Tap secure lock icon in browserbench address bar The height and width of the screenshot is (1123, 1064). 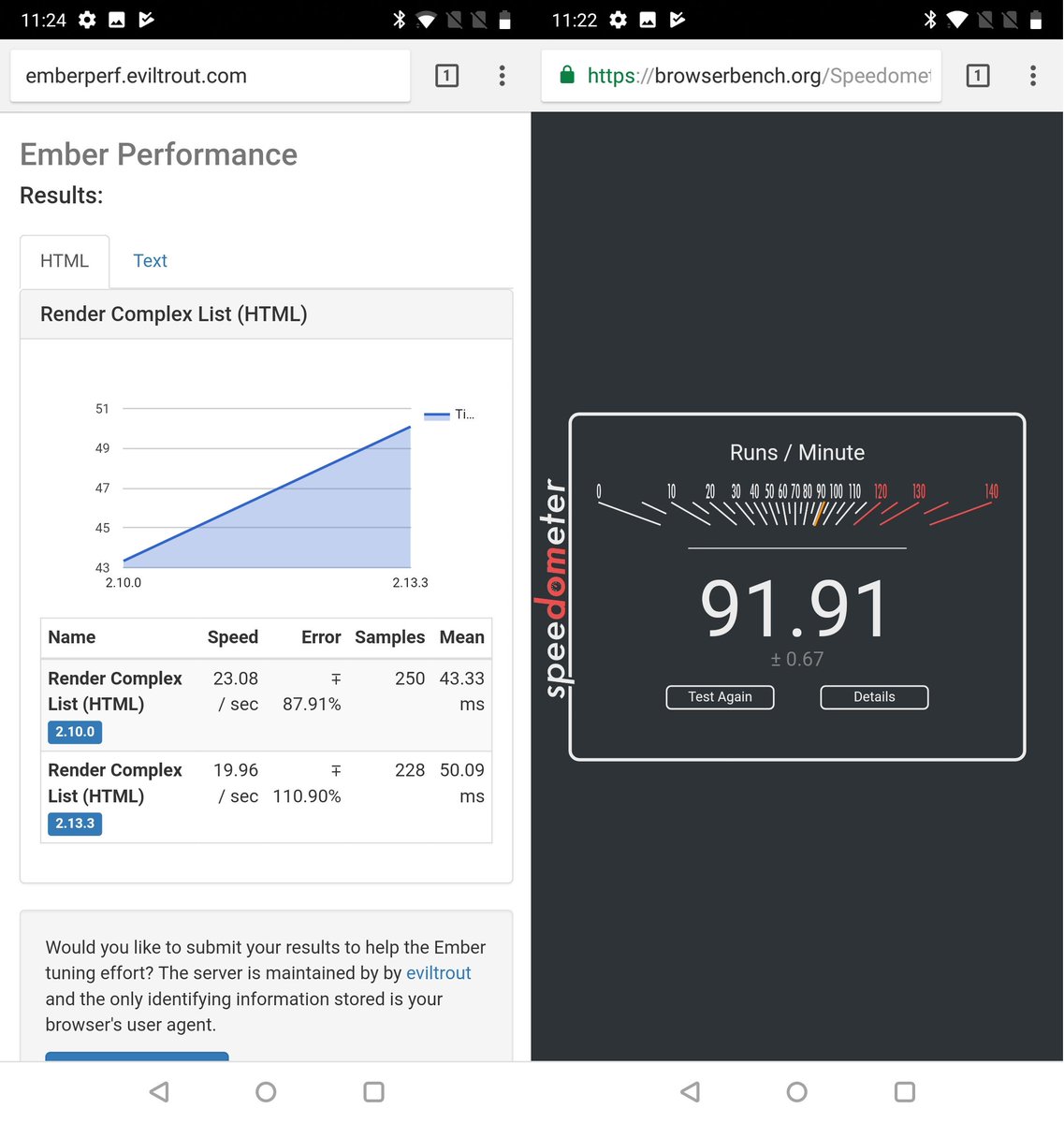pos(567,75)
